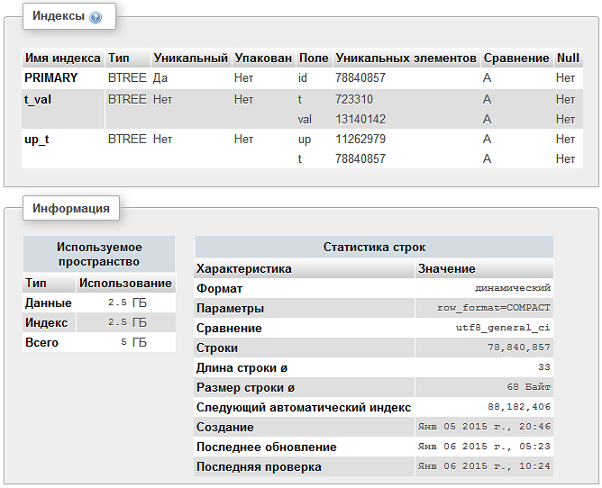The height and width of the screenshot is (488, 602).
Task: Select the value 11262979 cell
Action: click(x=361, y=139)
